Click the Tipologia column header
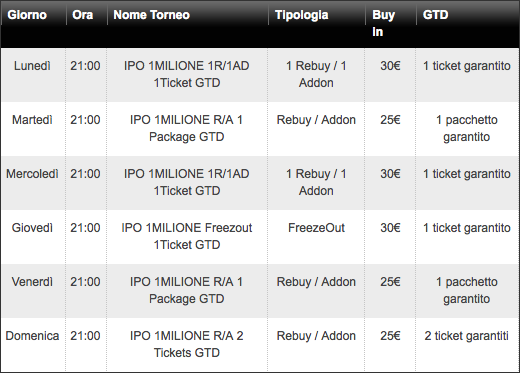The width and height of the screenshot is (520, 373). point(302,15)
